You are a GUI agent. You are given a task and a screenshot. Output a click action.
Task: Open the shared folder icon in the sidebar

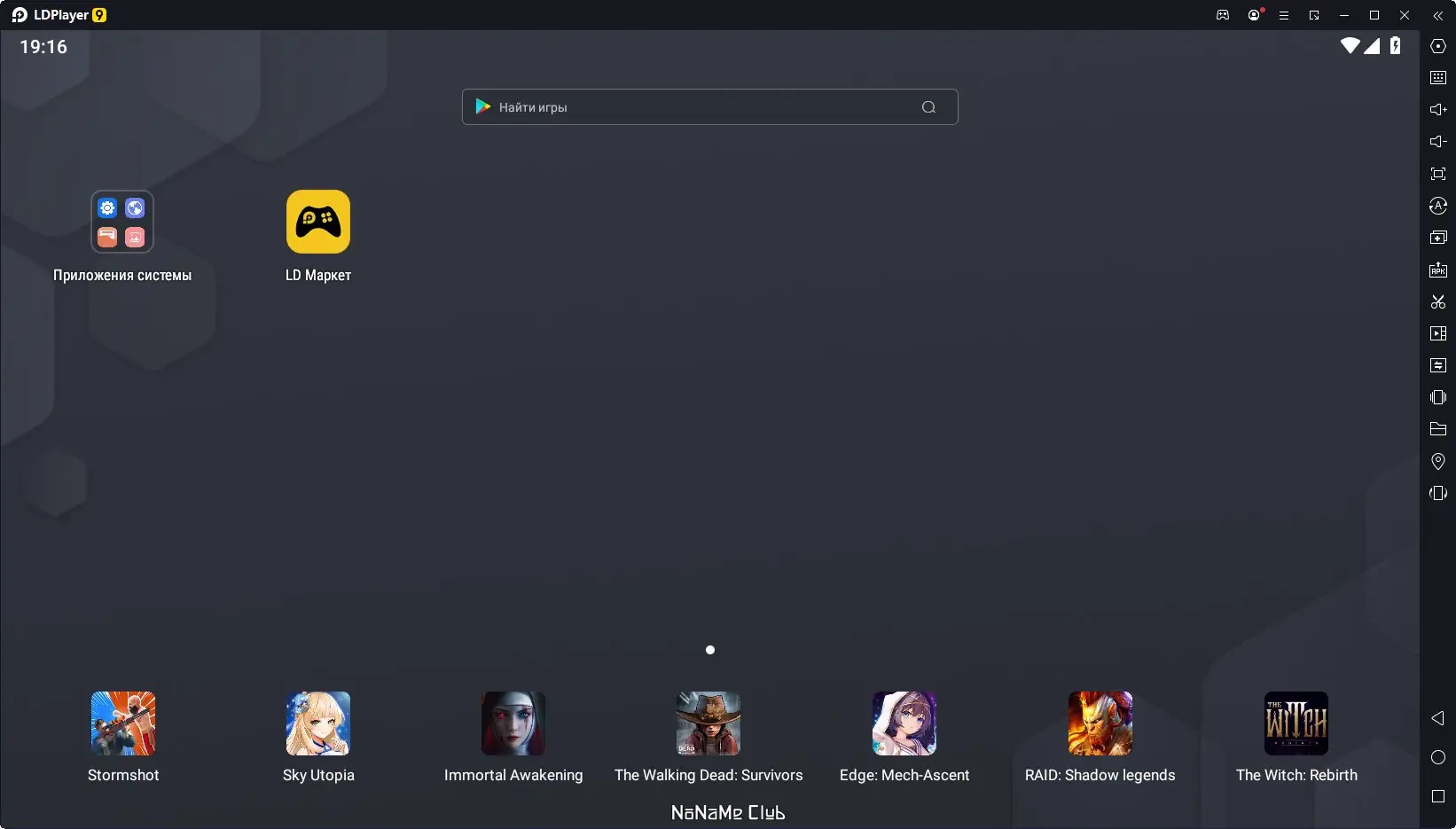1438,429
